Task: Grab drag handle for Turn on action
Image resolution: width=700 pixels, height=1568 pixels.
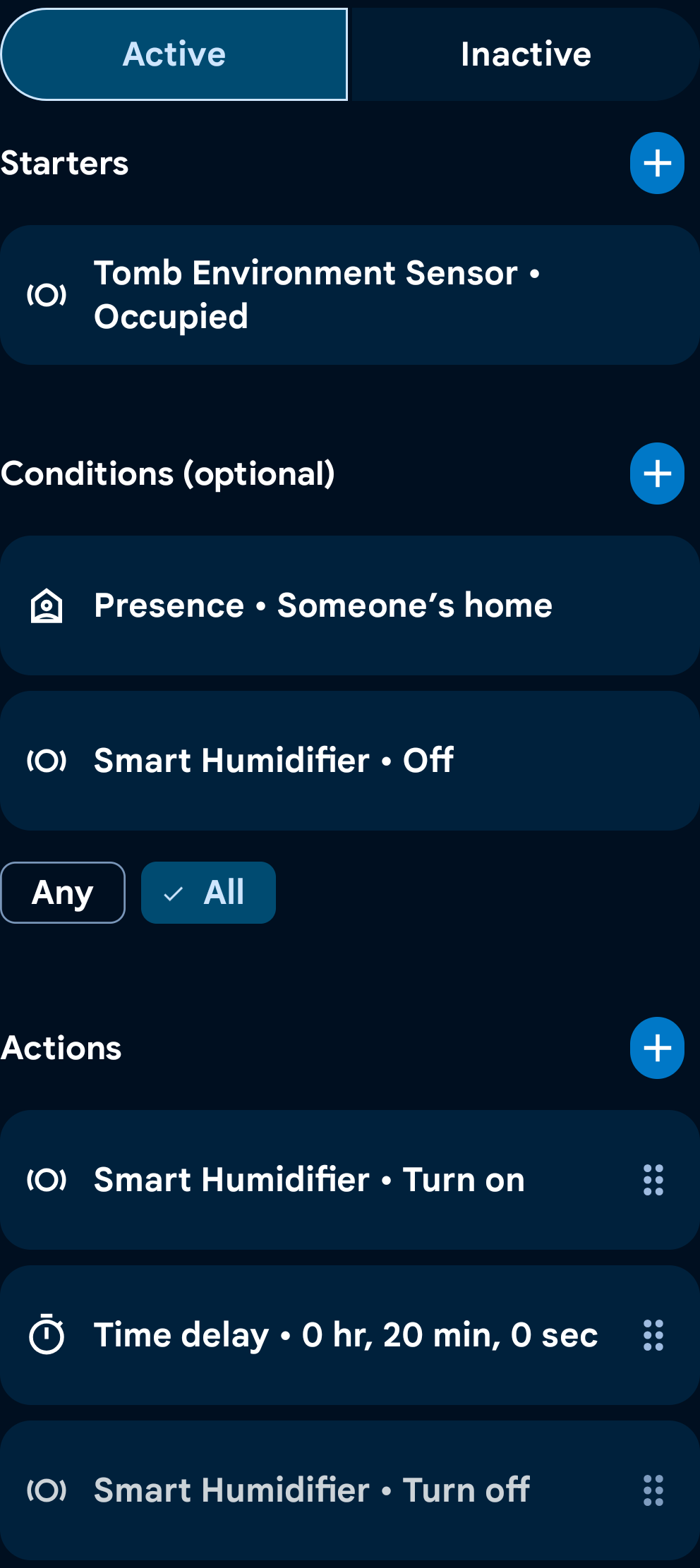Action: click(653, 1180)
